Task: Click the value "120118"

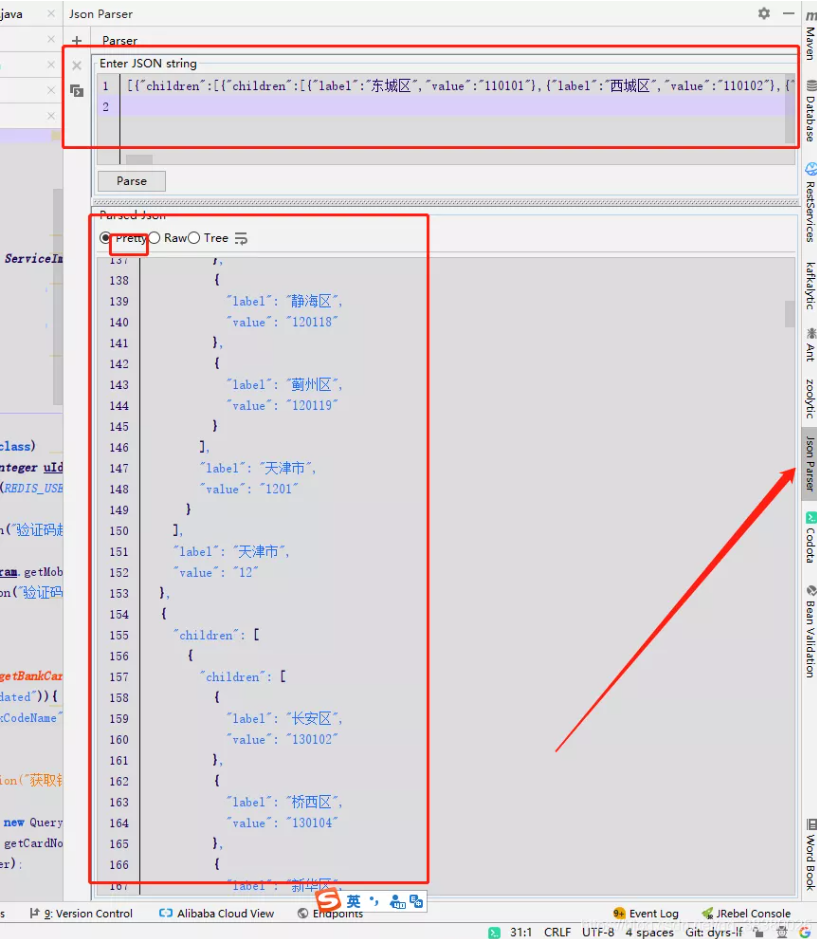Action: pyautogui.click(x=312, y=322)
